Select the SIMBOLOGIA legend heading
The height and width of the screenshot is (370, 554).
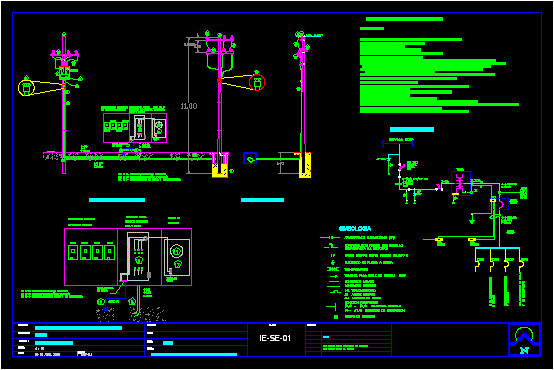355,229
